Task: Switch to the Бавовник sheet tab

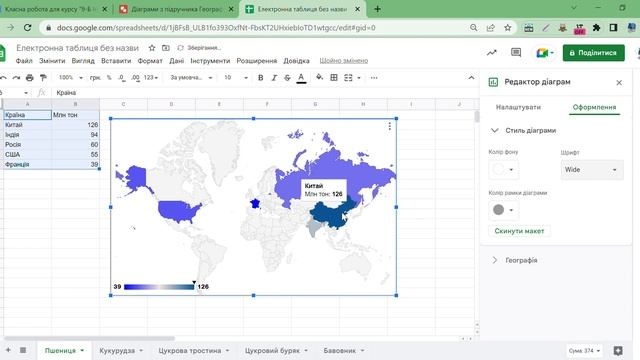Action: 344,351
